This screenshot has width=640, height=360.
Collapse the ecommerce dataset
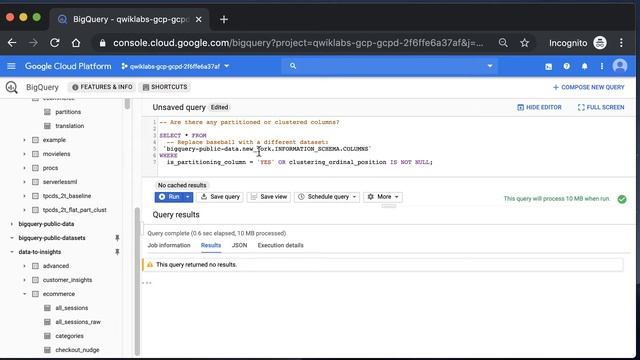point(24,294)
